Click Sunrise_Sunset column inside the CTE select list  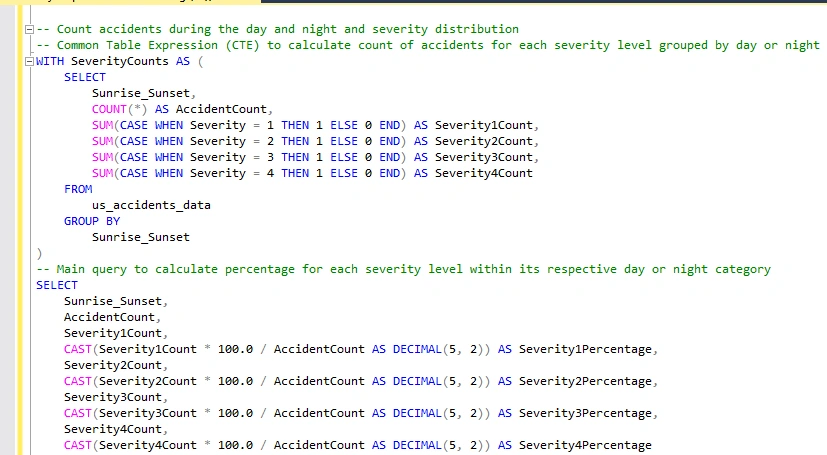(x=141, y=93)
